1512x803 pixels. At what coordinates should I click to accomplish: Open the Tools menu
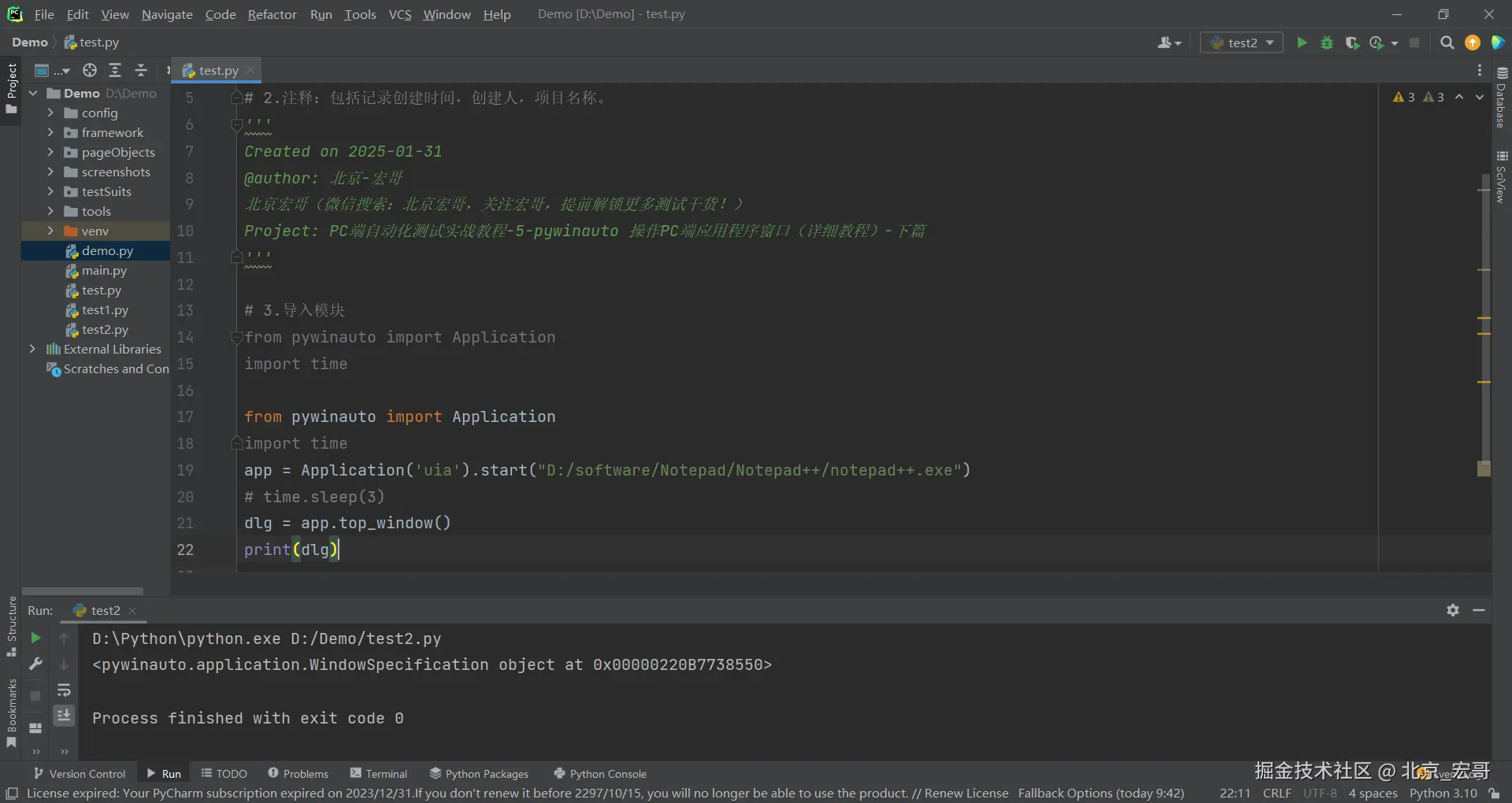[360, 14]
